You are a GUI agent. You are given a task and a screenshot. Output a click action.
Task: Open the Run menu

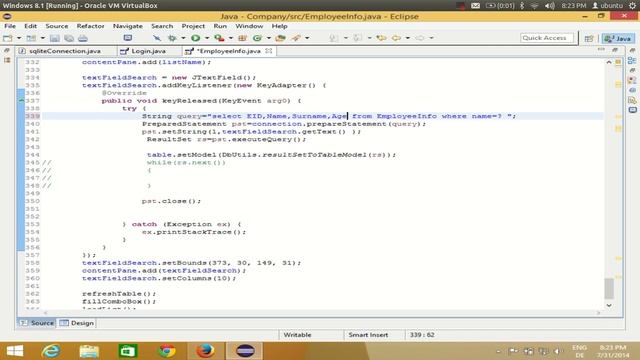(x=220, y=26)
